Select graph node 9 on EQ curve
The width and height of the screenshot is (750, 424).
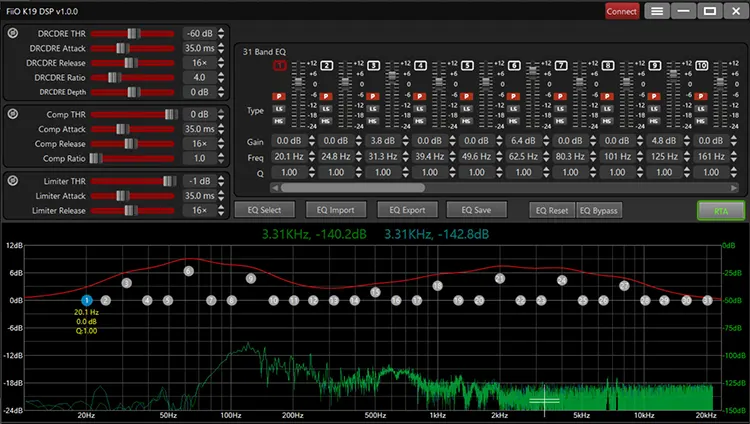(251, 279)
